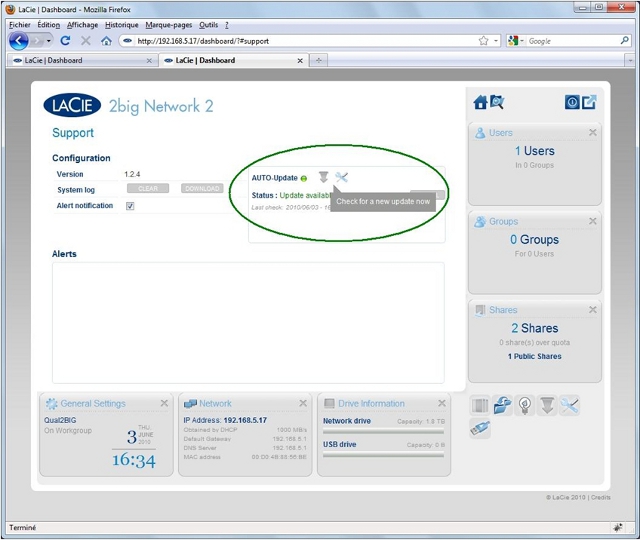Click the log out icon at top right
The image size is (640, 540).
(x=589, y=102)
